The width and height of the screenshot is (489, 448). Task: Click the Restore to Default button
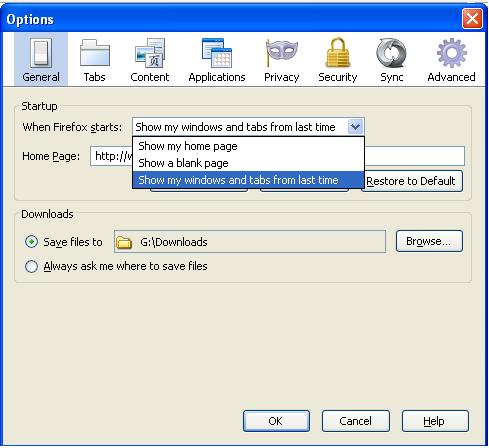tap(413, 181)
